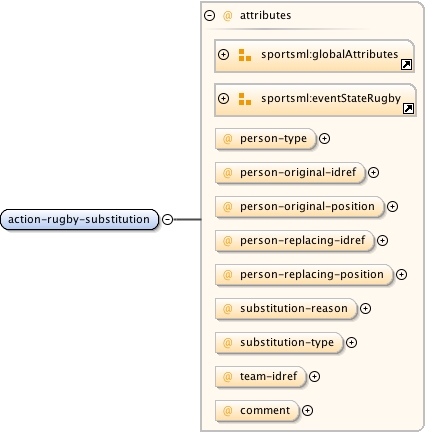Click the reference arrow icon on globalAttributes
Viewport: 442px width, 433px height.
tap(406, 64)
